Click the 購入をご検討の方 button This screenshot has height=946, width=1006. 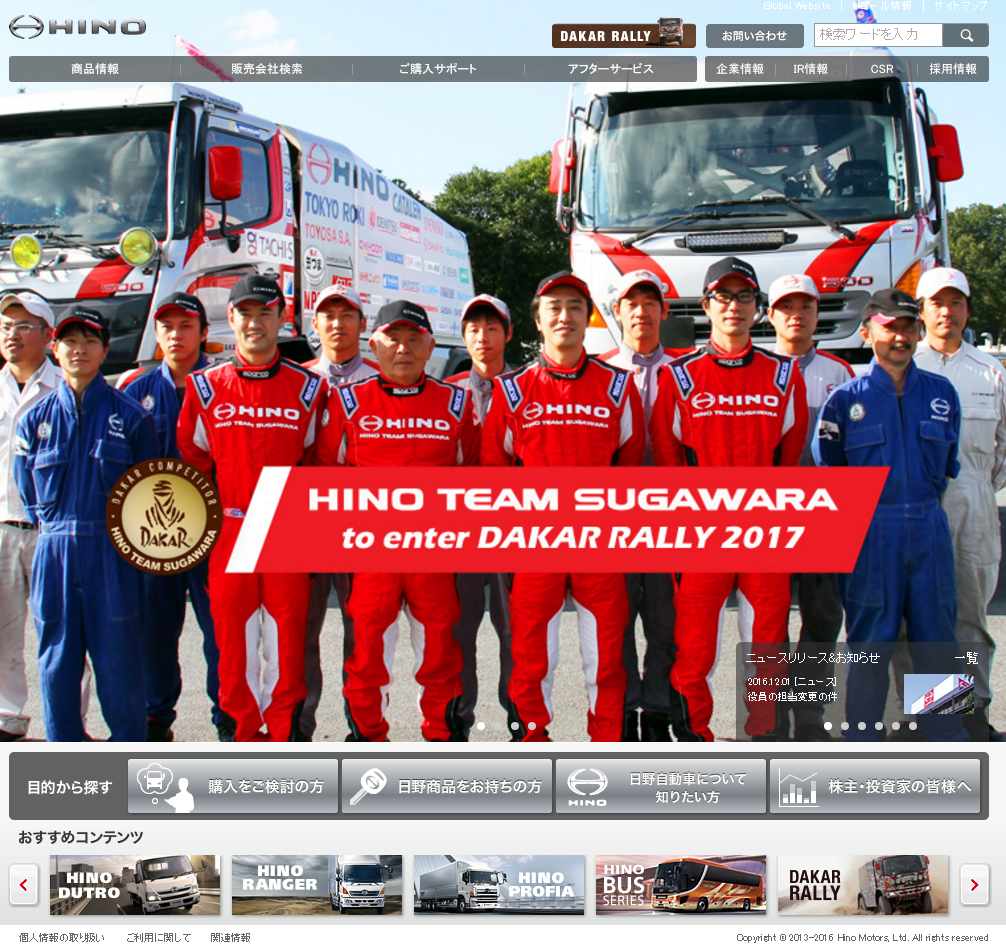coord(233,786)
